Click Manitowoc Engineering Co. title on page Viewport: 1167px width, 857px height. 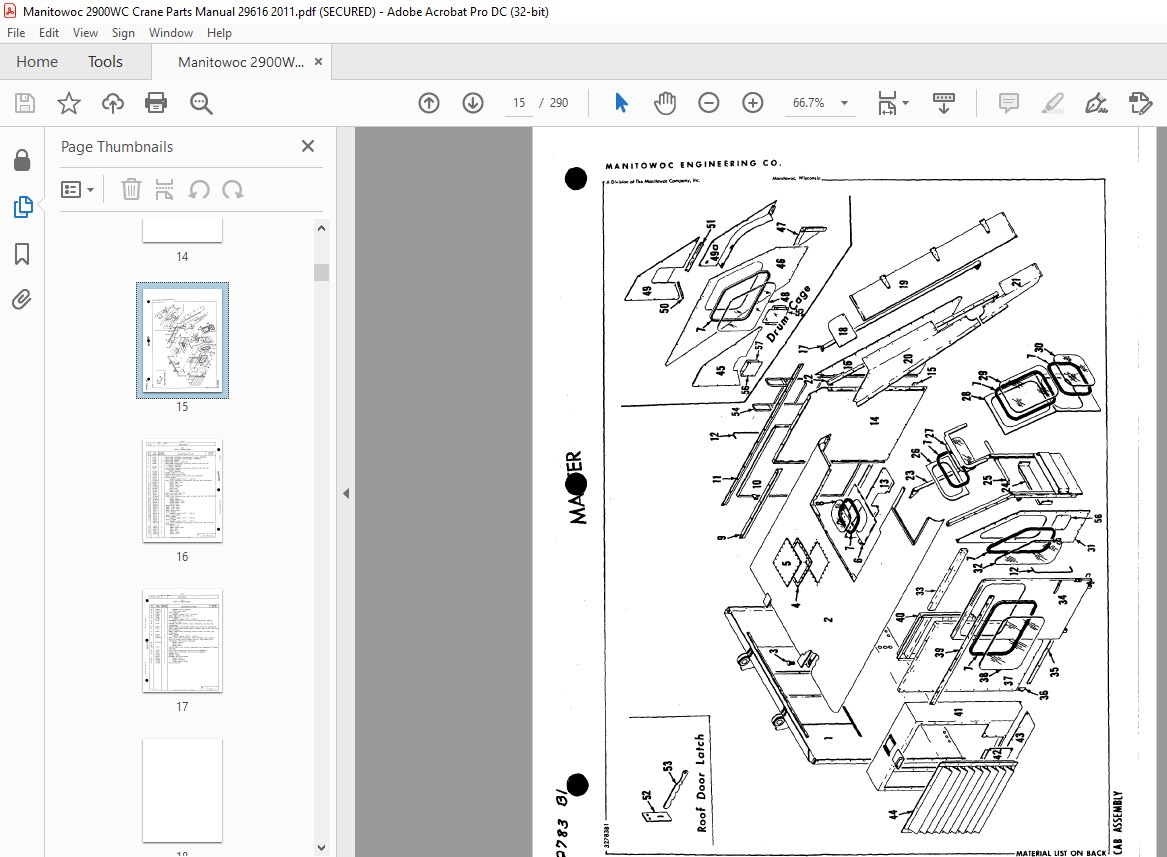[x=693, y=164]
